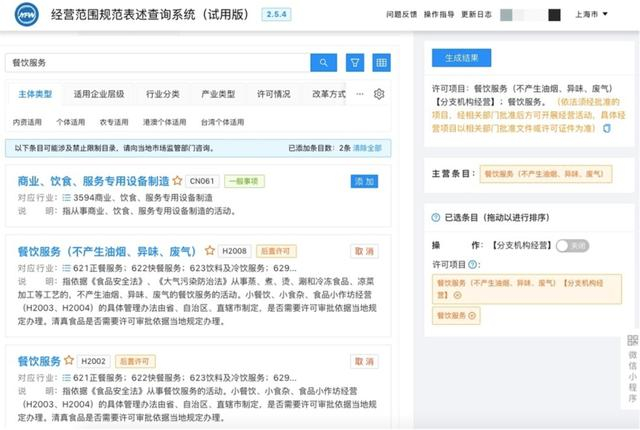Select the 行业分类 tab
Viewport: 640px width, 430px height.
coord(163,94)
